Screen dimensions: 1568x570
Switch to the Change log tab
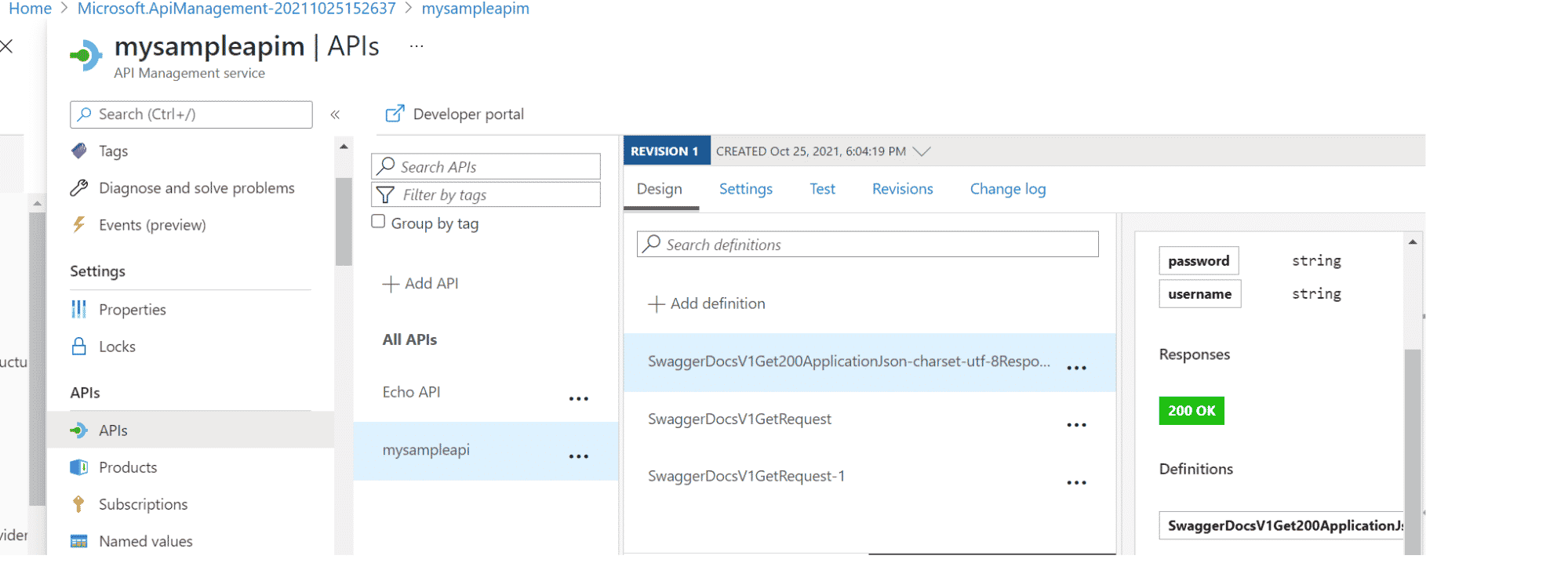coord(1008,189)
